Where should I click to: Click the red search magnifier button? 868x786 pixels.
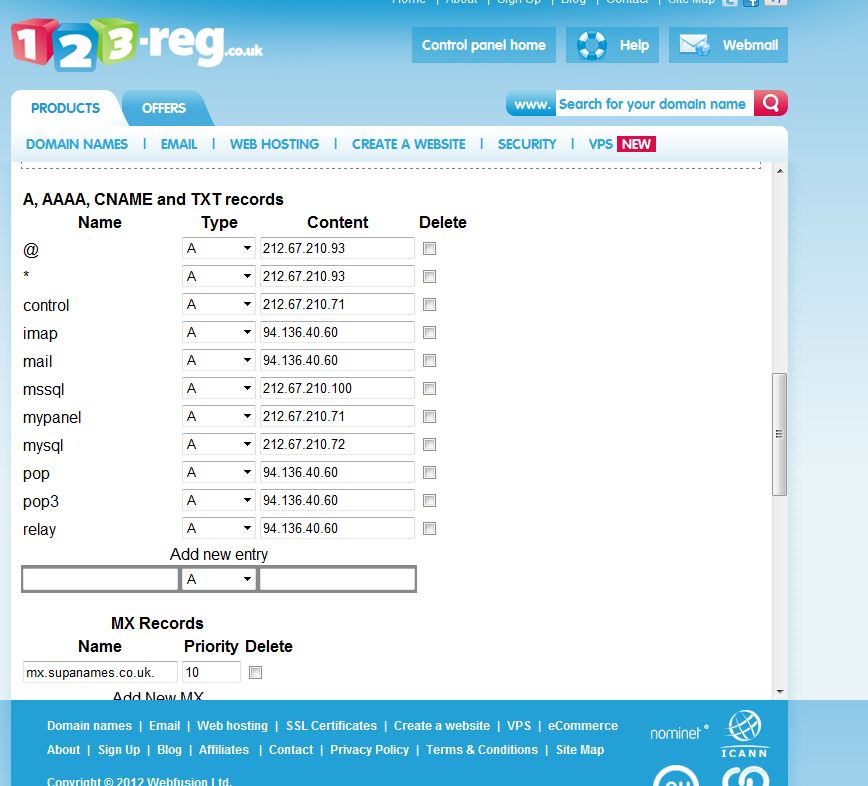point(771,104)
